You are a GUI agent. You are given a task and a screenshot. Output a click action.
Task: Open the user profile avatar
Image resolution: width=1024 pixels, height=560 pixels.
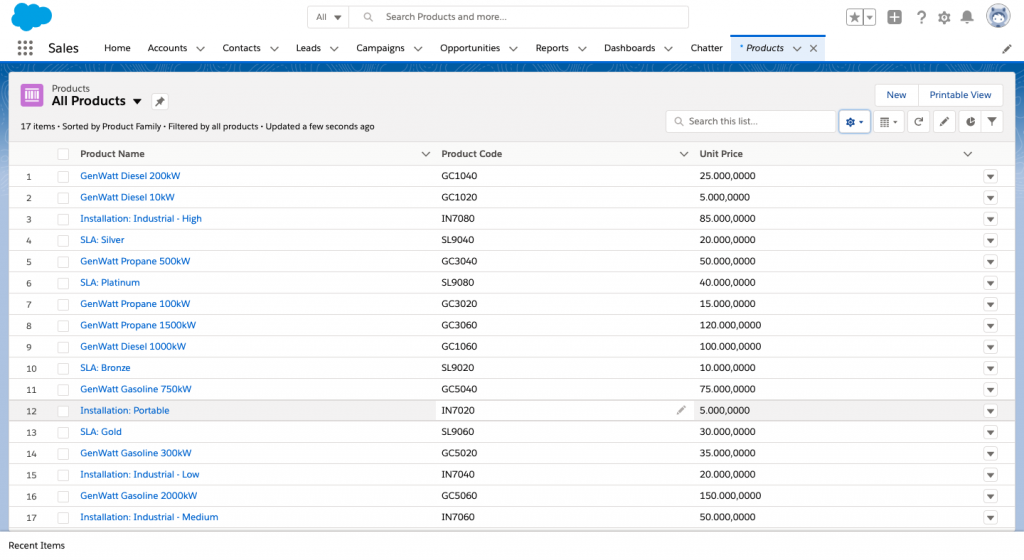tap(998, 16)
